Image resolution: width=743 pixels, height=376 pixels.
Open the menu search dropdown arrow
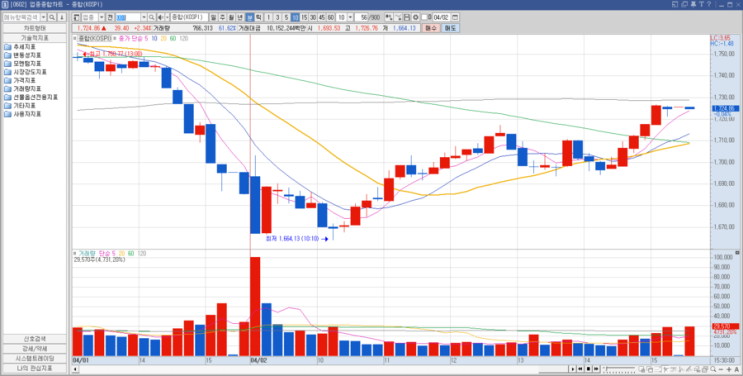44,17
